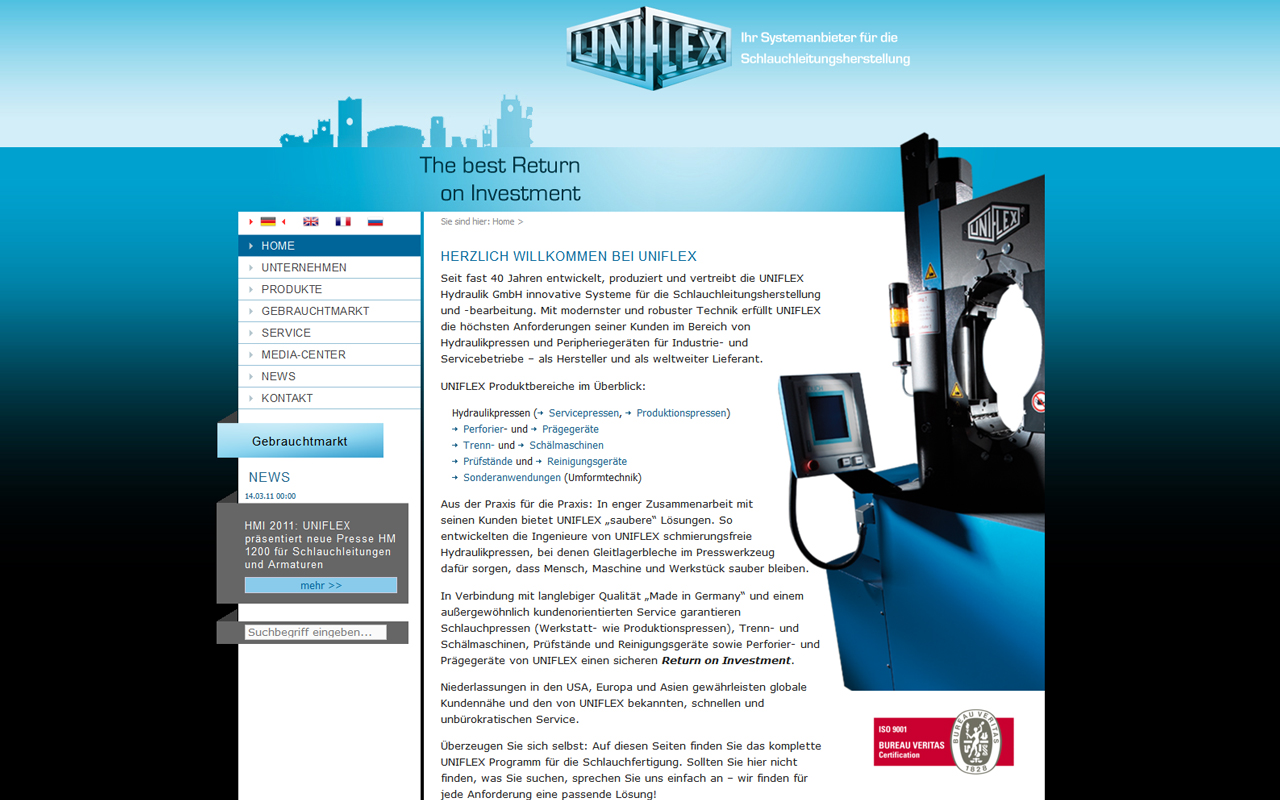Click the 'Ihr Systemanbieter' header tagline
Screen dimensions: 1280x800
point(825,48)
